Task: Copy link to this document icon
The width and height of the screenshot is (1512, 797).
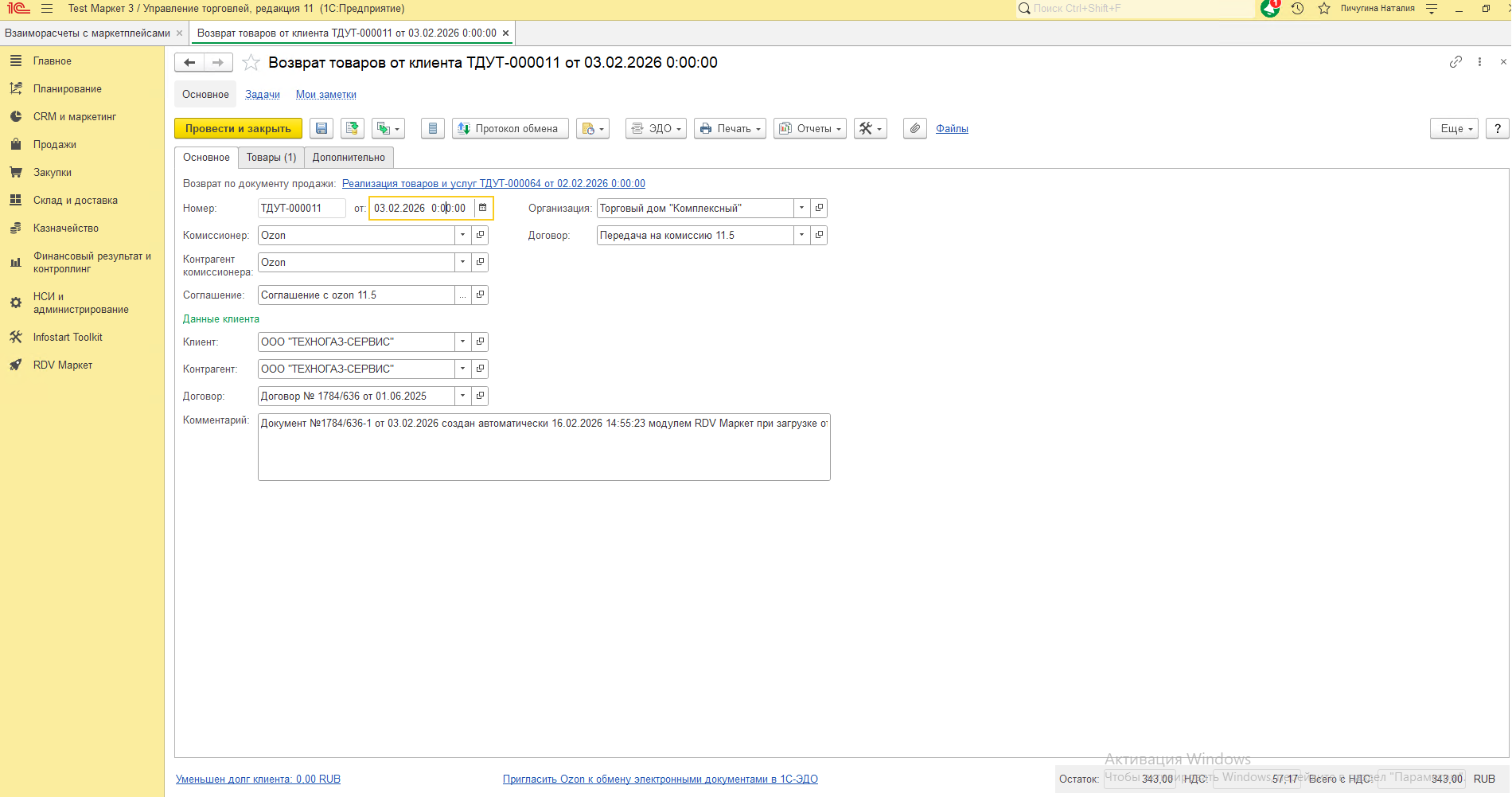Action: (1455, 62)
